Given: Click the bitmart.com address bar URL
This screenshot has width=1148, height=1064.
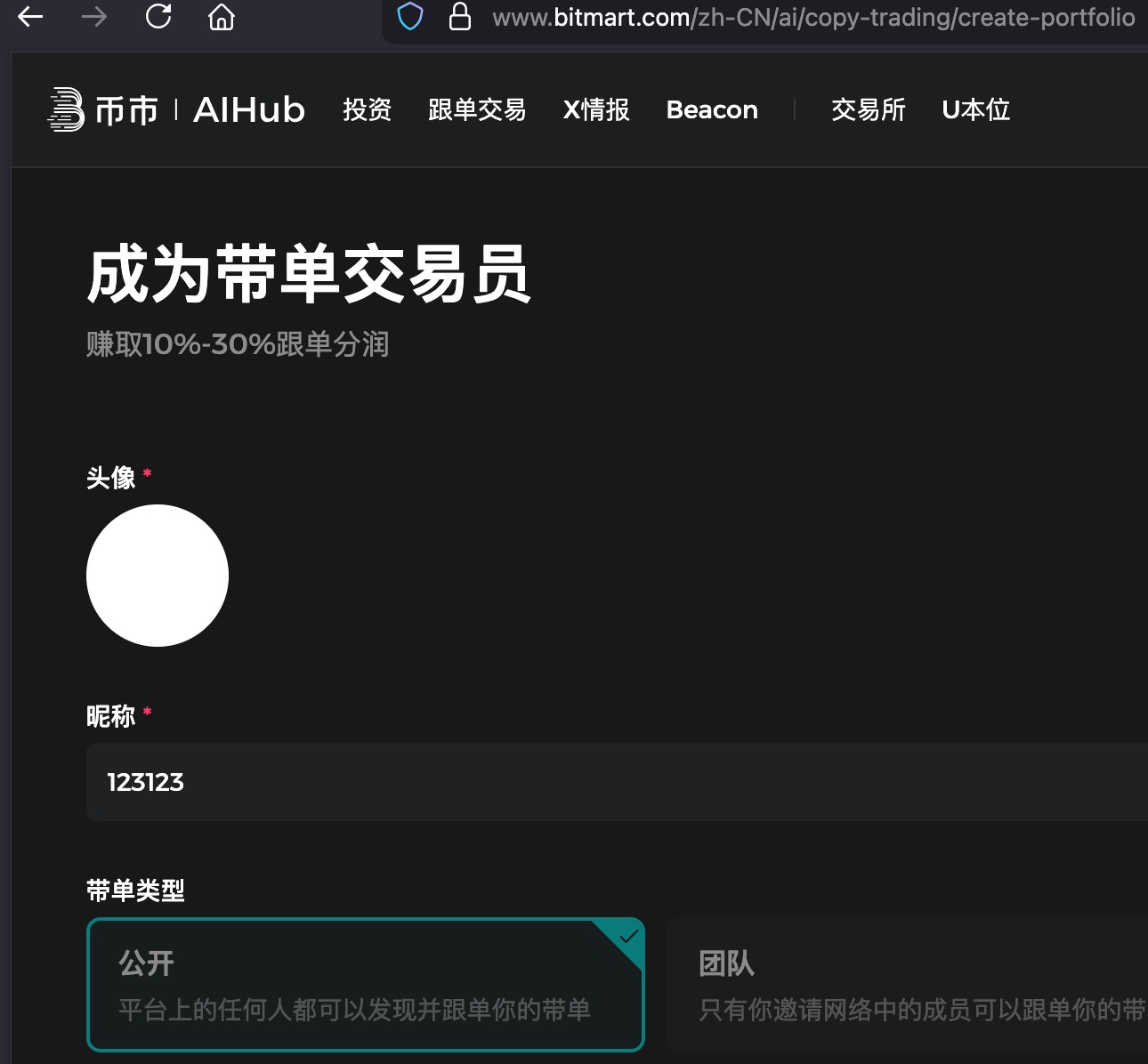Looking at the screenshot, I should point(812,17).
